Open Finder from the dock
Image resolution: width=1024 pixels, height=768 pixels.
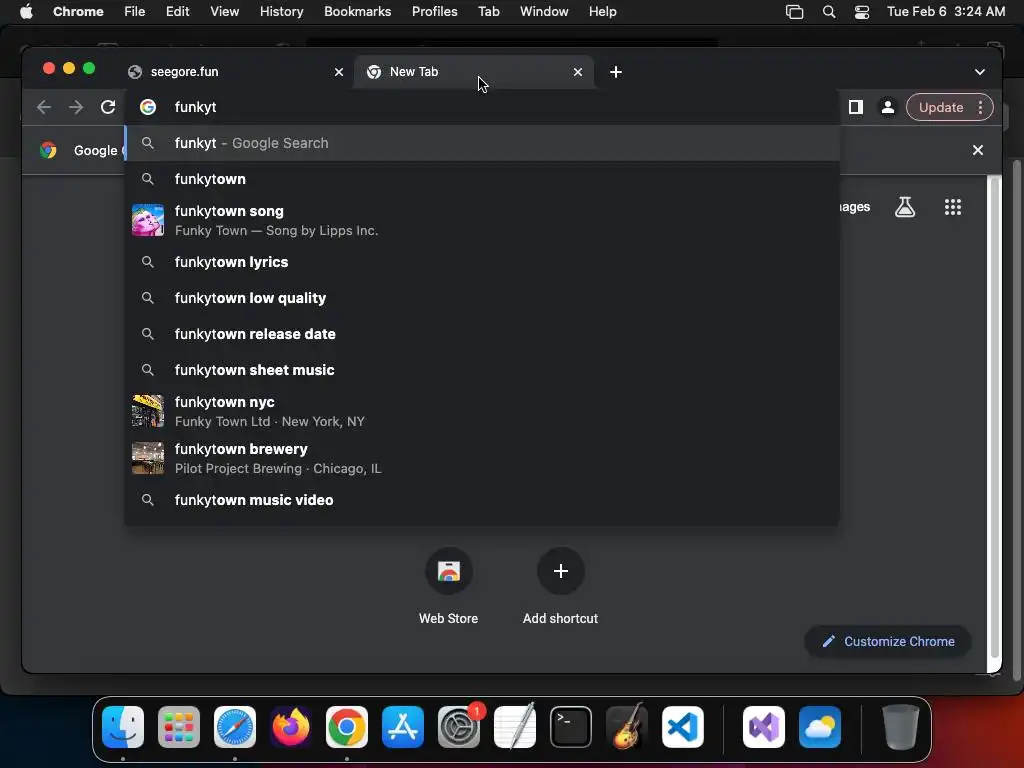point(123,727)
